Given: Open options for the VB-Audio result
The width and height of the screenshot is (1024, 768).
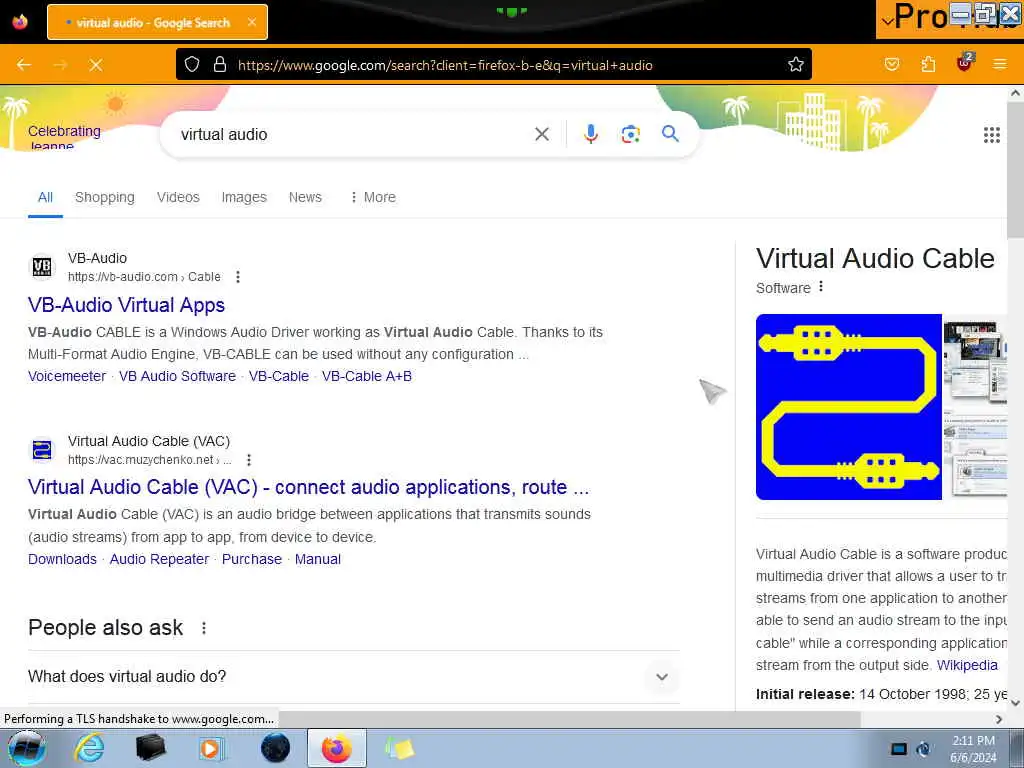Looking at the screenshot, I should pyautogui.click(x=238, y=277).
